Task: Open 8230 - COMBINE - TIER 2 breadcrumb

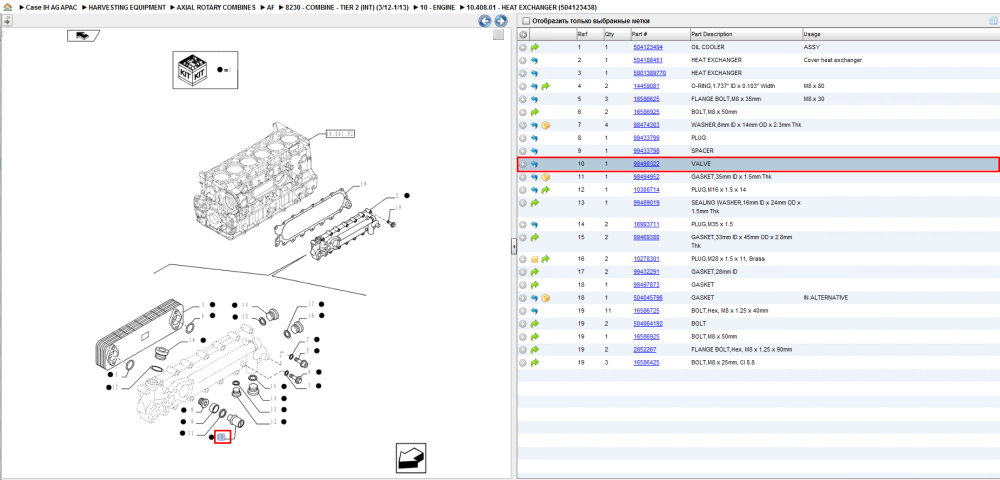Action: [349, 8]
